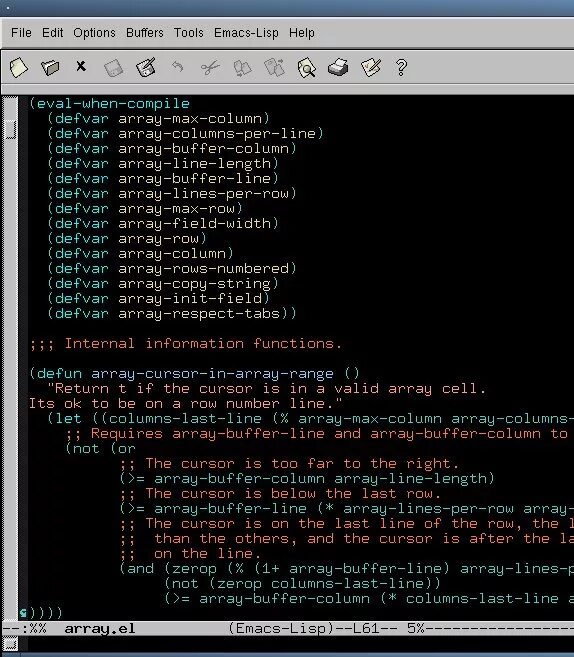
Task: Click the 'Return t if the cursor' docstring
Action: [x=266, y=389]
